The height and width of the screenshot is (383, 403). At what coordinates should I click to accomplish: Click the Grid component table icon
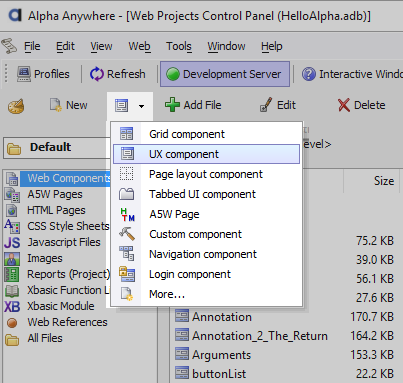pos(127,134)
